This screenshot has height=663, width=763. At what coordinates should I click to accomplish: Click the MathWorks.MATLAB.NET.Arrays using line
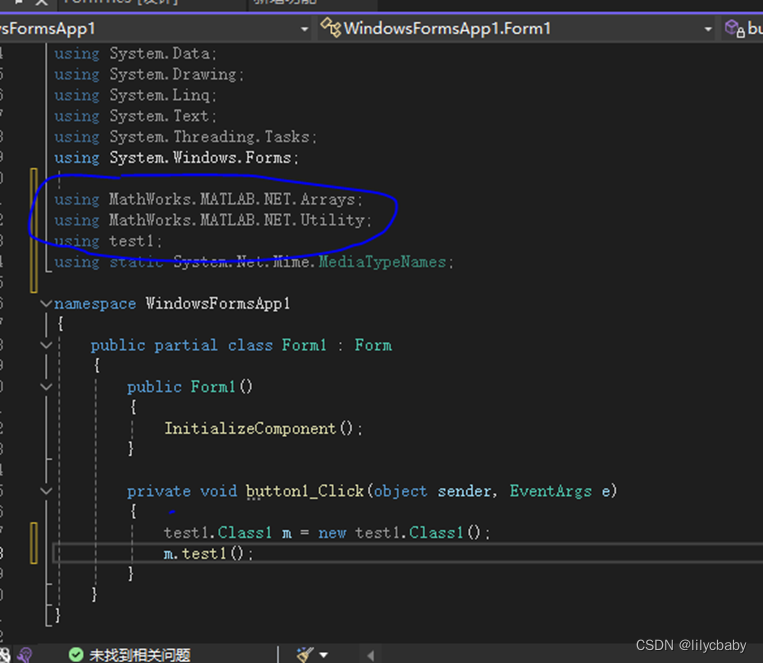(208, 200)
